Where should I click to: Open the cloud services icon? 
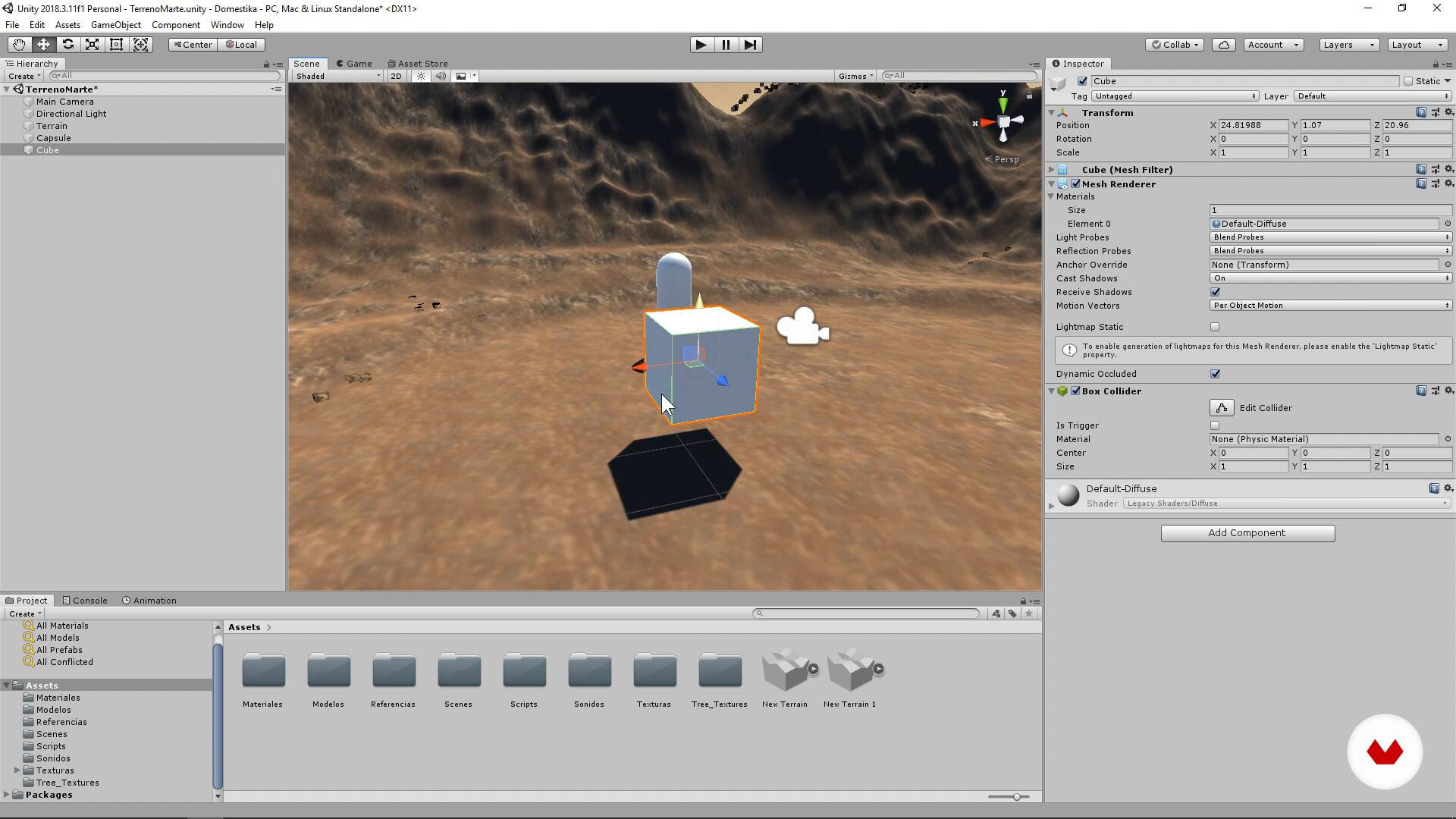pyautogui.click(x=1224, y=45)
